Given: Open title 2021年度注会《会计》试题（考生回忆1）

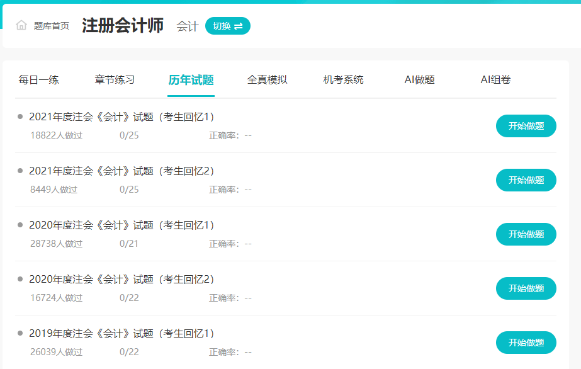Looking at the screenshot, I should point(122,117).
